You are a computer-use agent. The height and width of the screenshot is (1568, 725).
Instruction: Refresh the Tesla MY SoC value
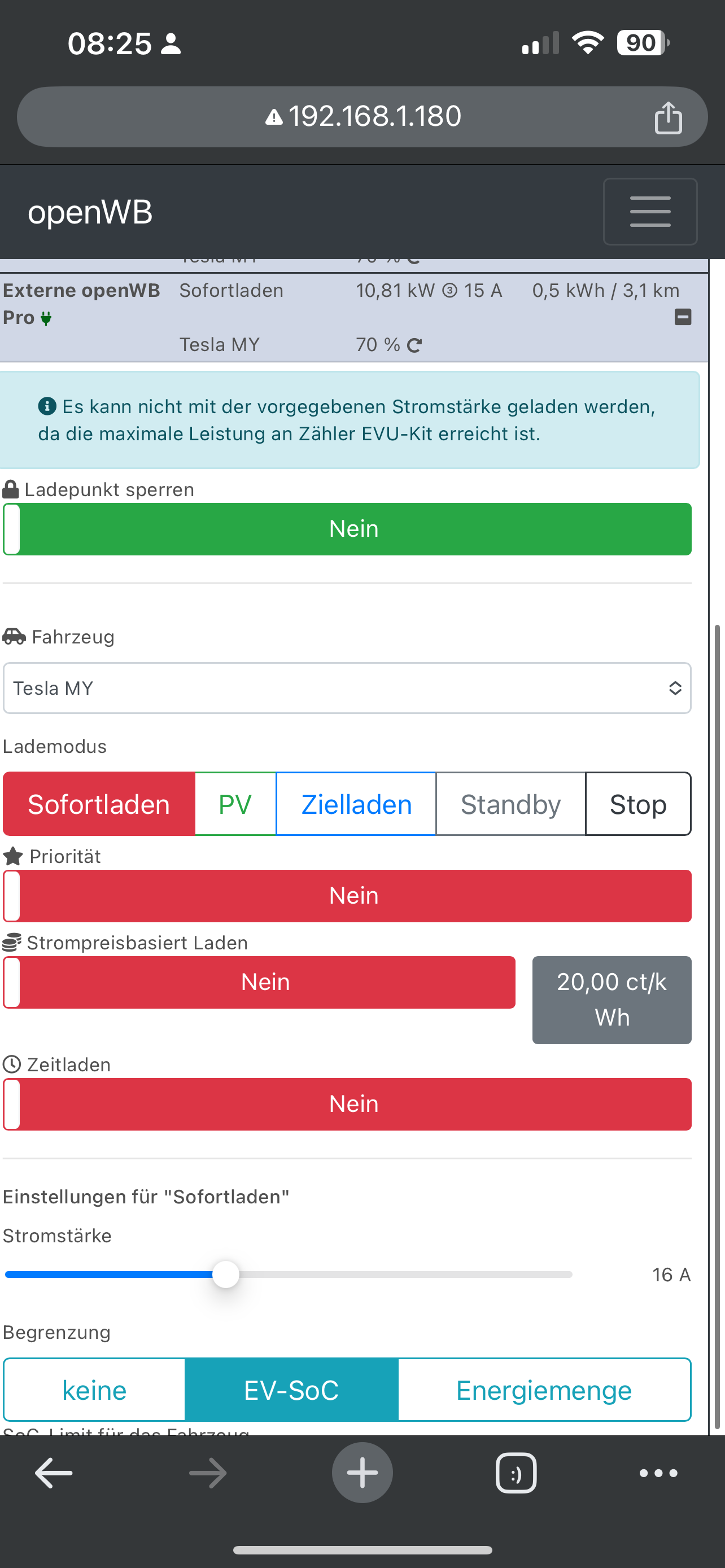tap(414, 346)
